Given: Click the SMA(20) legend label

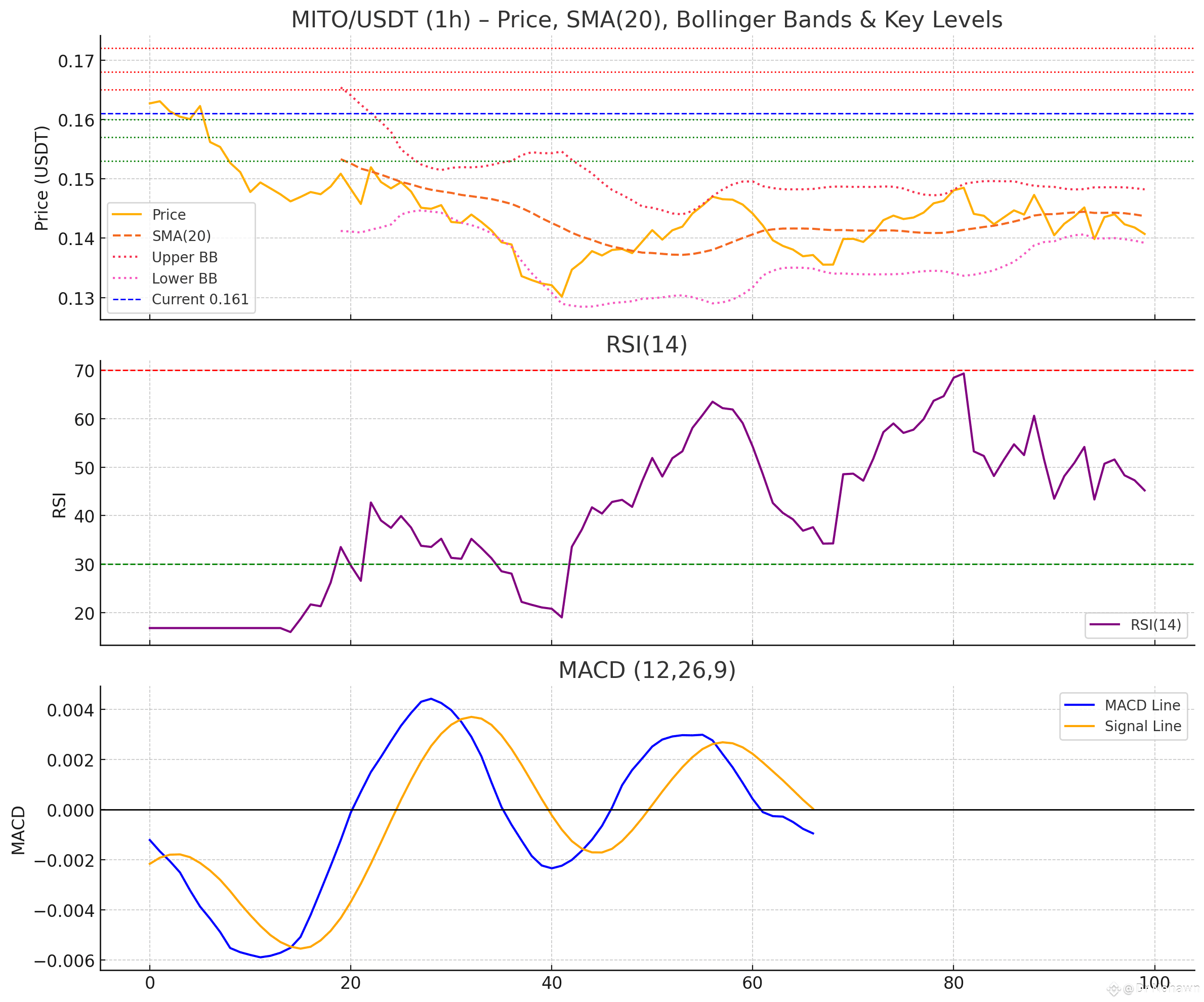Looking at the screenshot, I should (x=181, y=236).
